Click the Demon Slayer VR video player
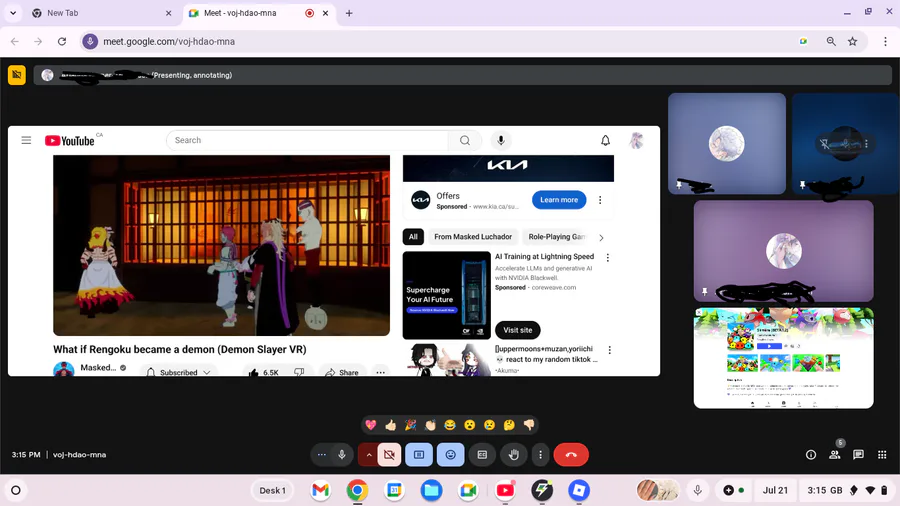The width and height of the screenshot is (900, 506). click(222, 245)
